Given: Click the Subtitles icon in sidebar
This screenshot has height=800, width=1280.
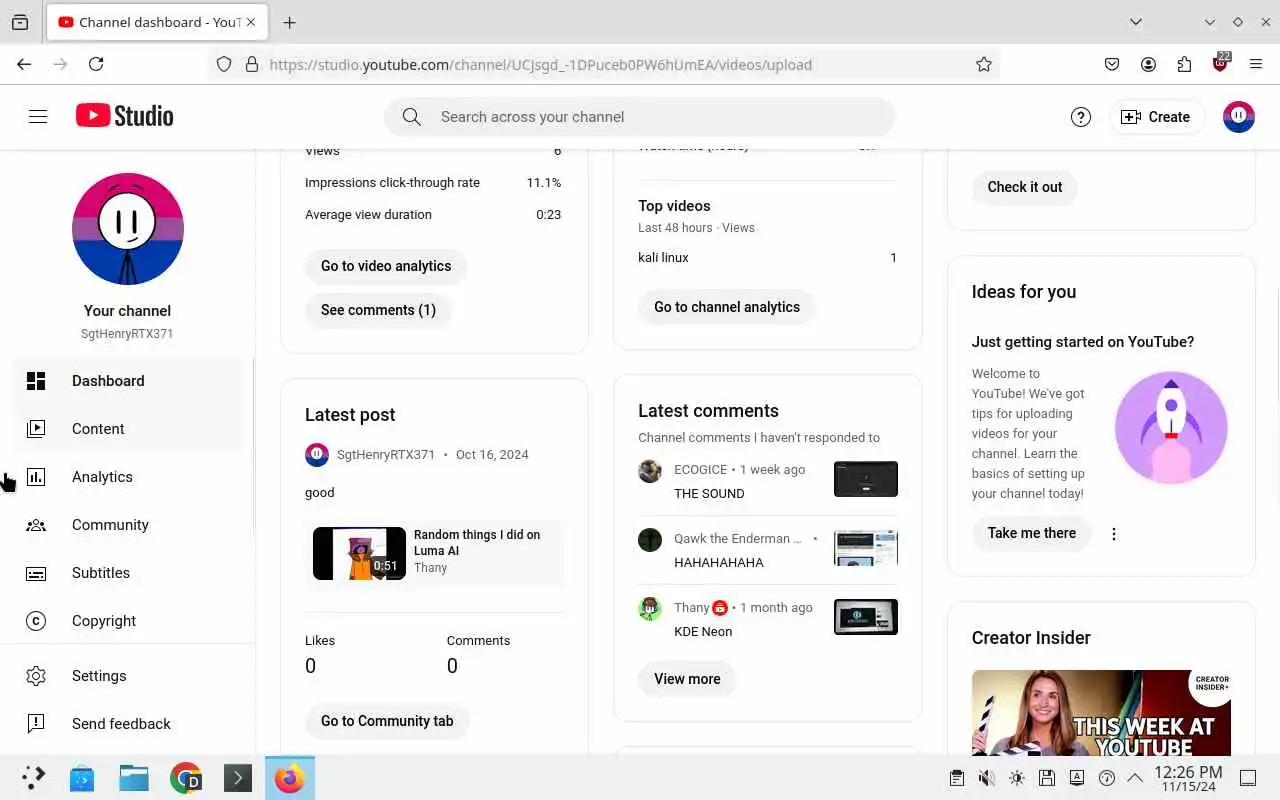Looking at the screenshot, I should click(x=36, y=573).
